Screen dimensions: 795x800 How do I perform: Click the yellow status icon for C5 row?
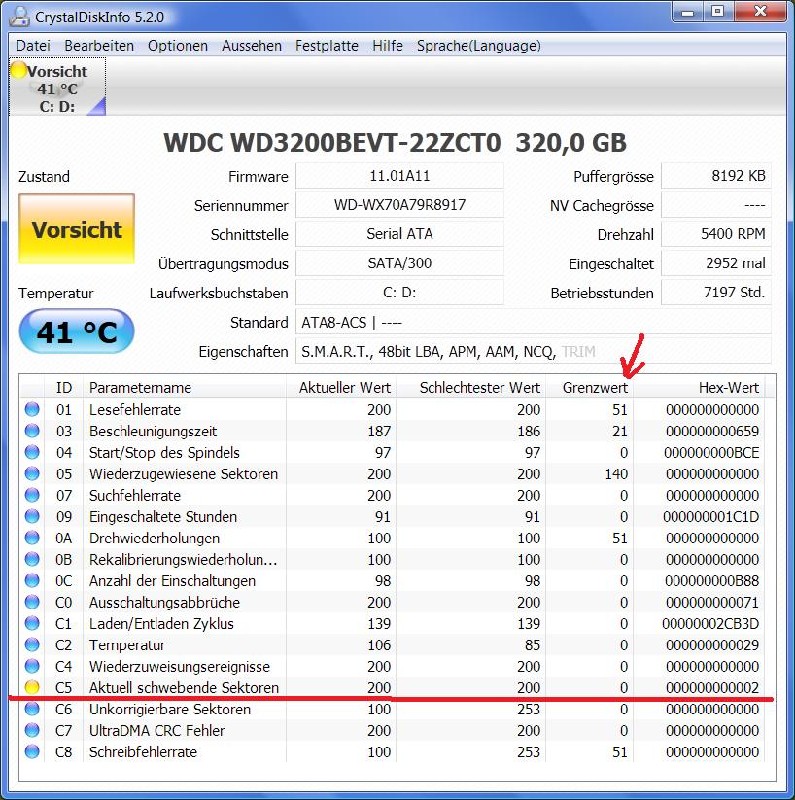(x=32, y=688)
